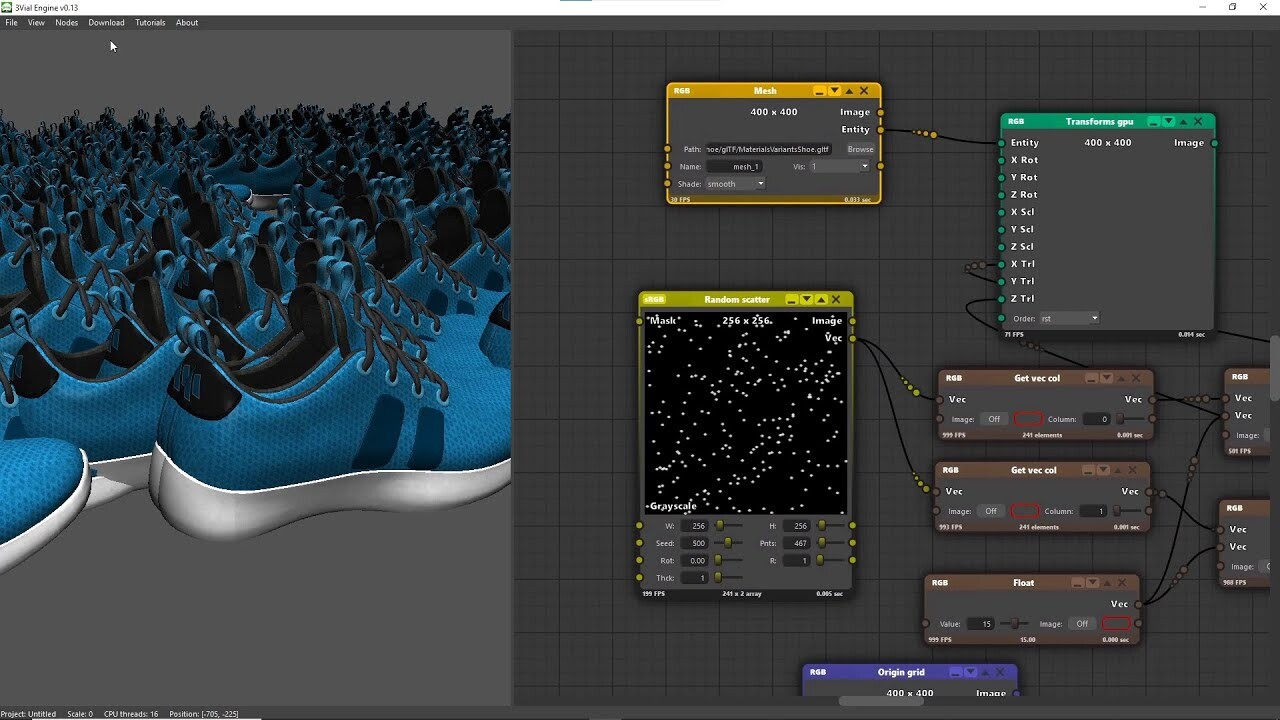Click the 3Vial Engine icon in title bar

click(x=7, y=7)
